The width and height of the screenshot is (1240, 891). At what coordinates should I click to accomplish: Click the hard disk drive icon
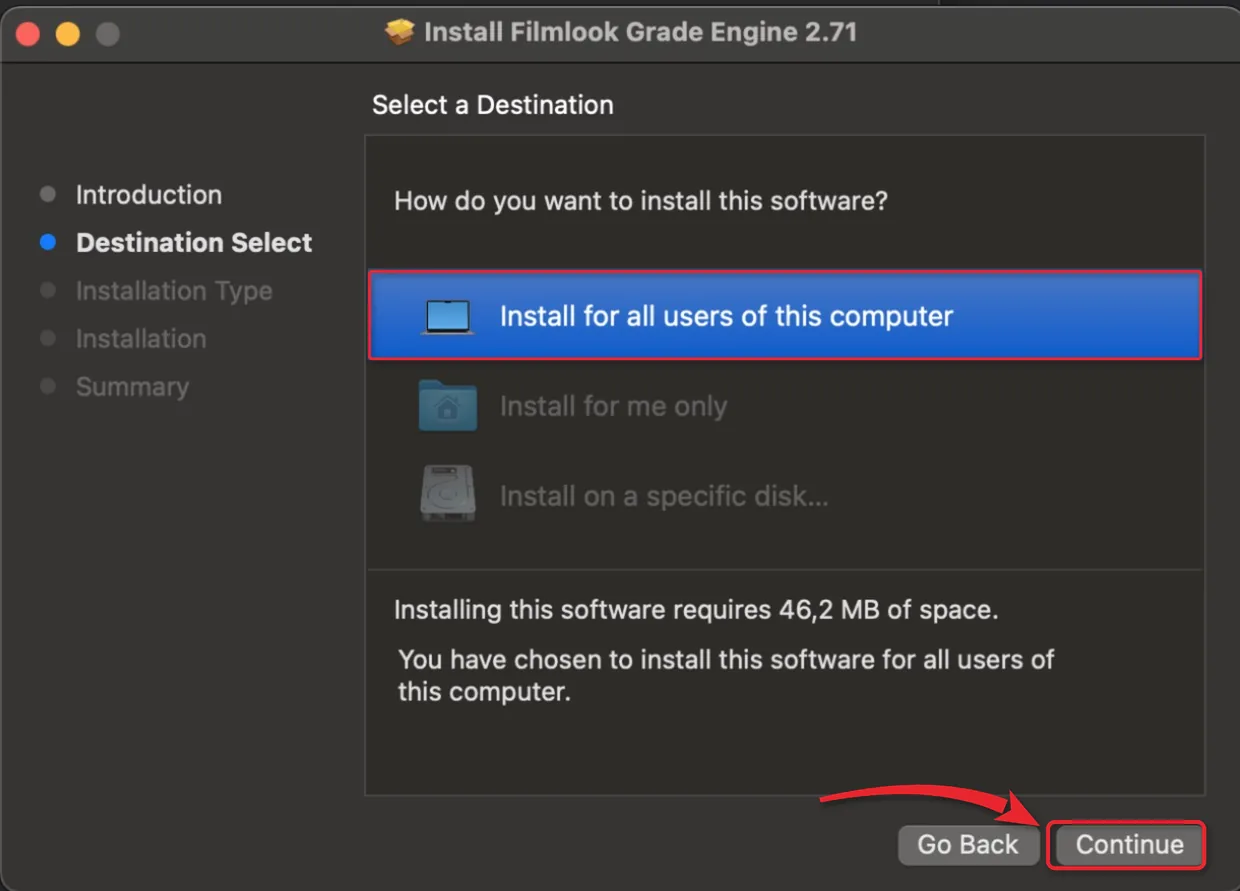point(447,494)
